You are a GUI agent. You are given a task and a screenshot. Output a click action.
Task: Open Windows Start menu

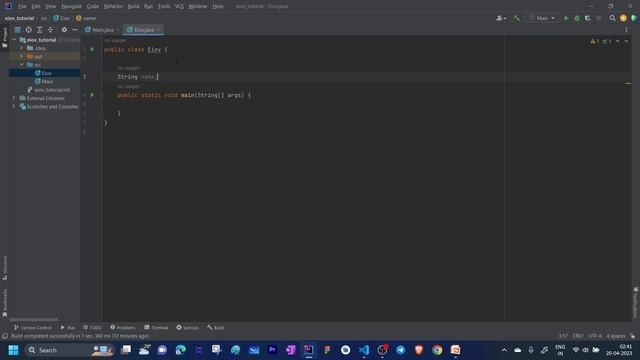(x=13, y=350)
